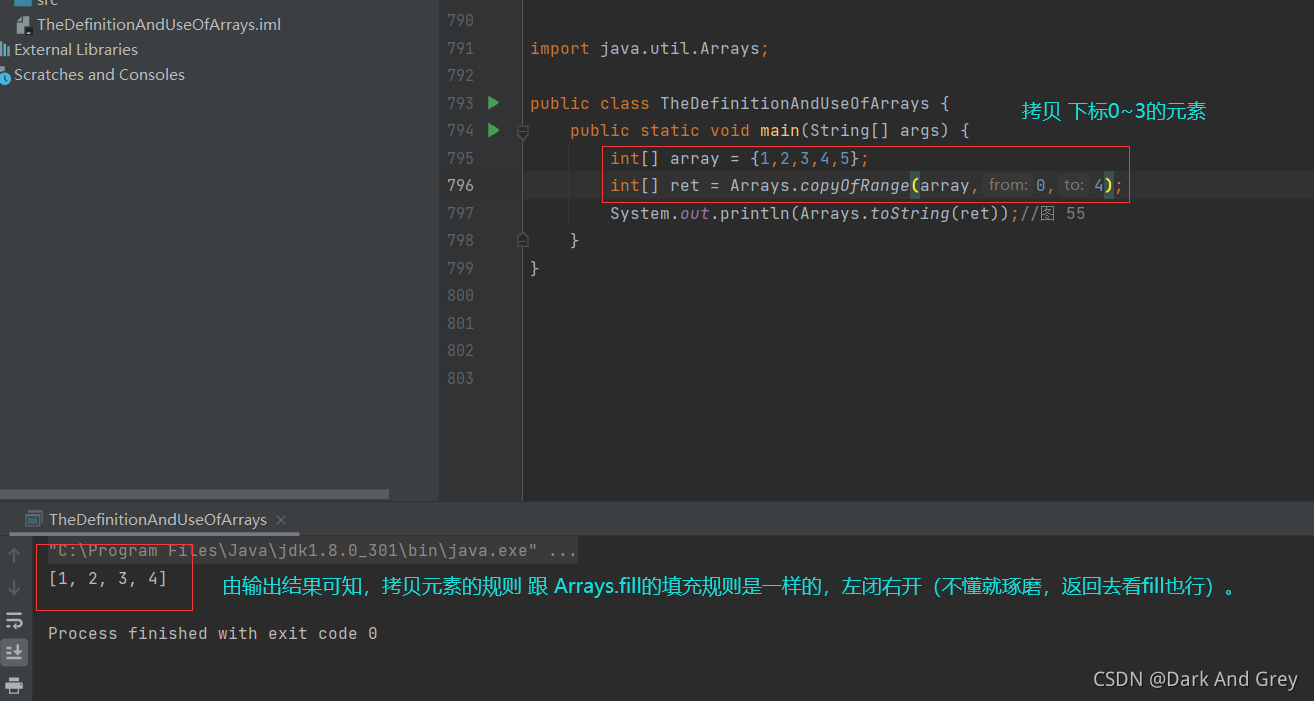
Task: Open TheDefinitionAndUseOfArrays.iml in project tree
Action: tap(159, 24)
